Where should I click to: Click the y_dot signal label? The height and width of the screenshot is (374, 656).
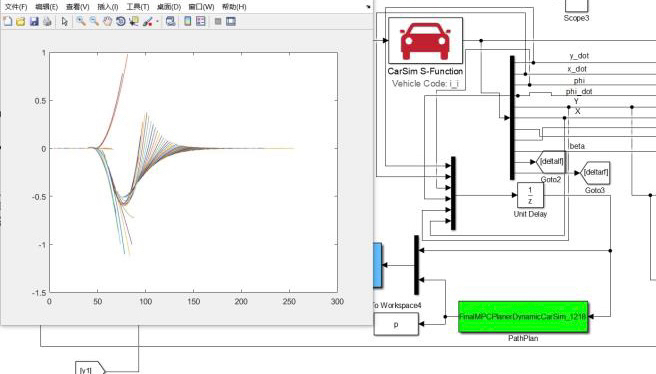click(579, 56)
